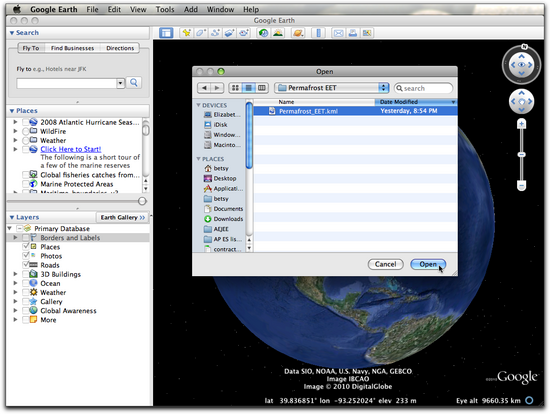
Task: Select the Ruler tool
Action: (x=318, y=33)
